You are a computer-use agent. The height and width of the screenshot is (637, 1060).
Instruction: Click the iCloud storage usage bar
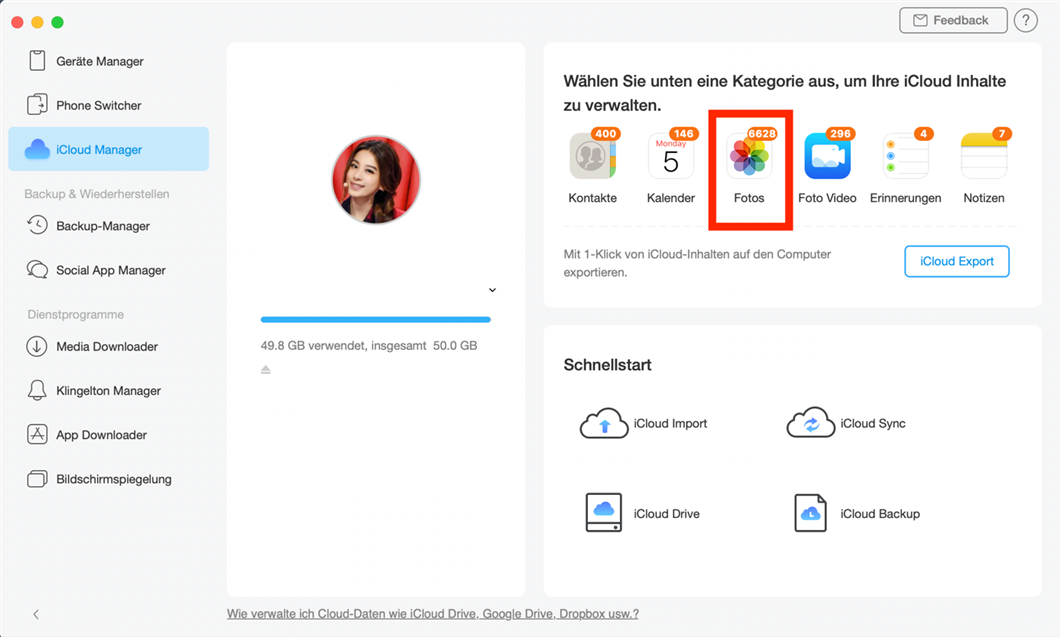pyautogui.click(x=376, y=319)
